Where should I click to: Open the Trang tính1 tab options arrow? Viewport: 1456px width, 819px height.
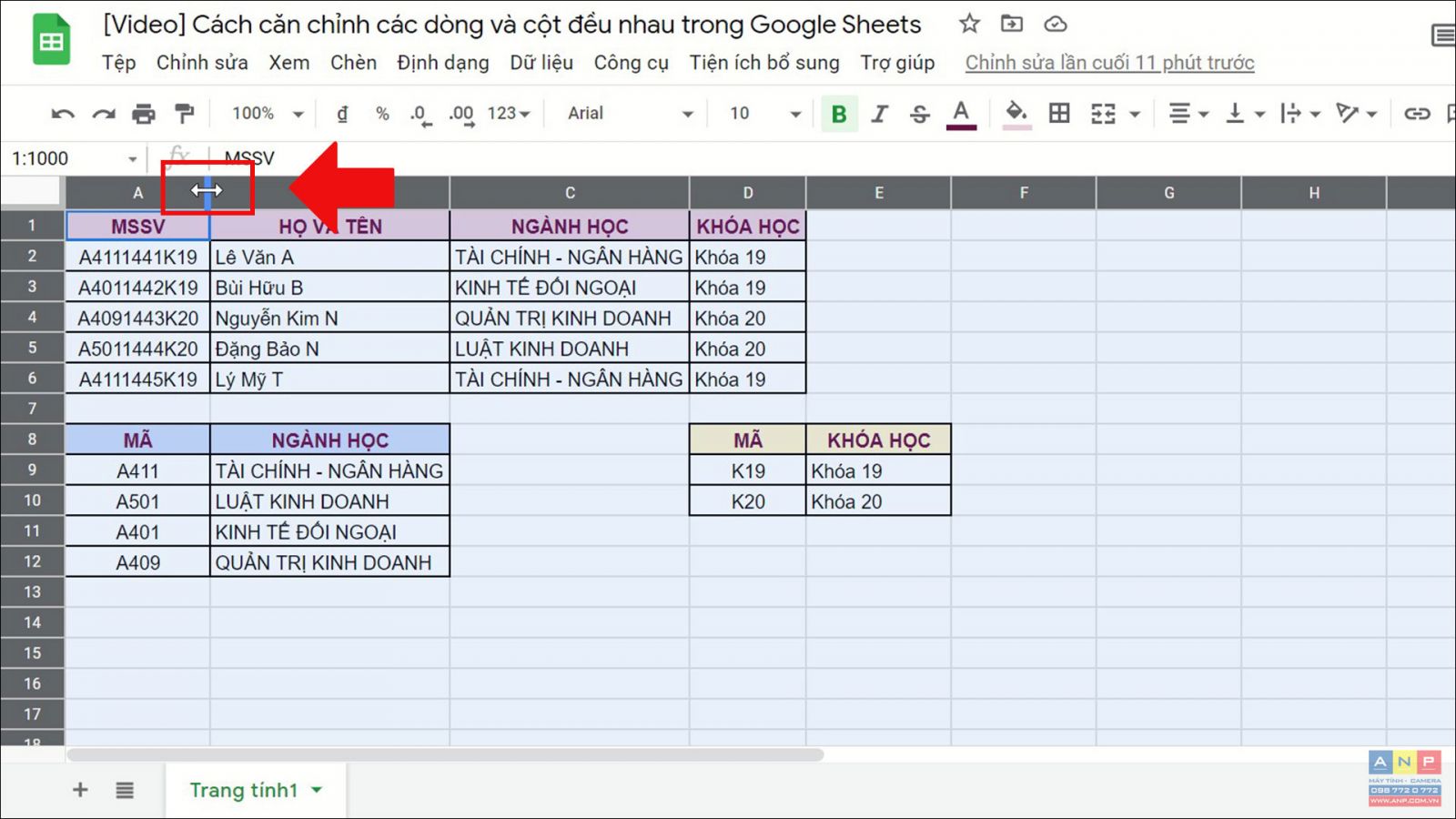[x=317, y=790]
